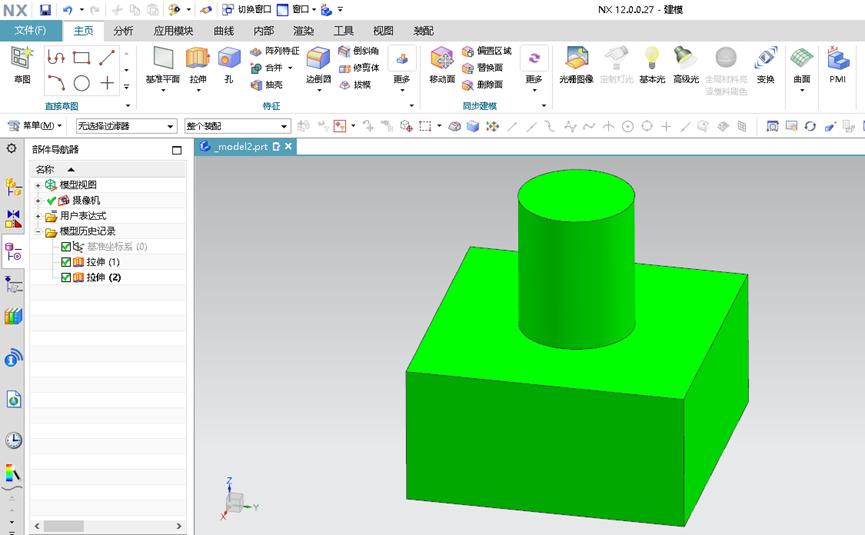865x535 pixels.
Task: Switch to the 分析 ribbon tab
Action: 123,31
